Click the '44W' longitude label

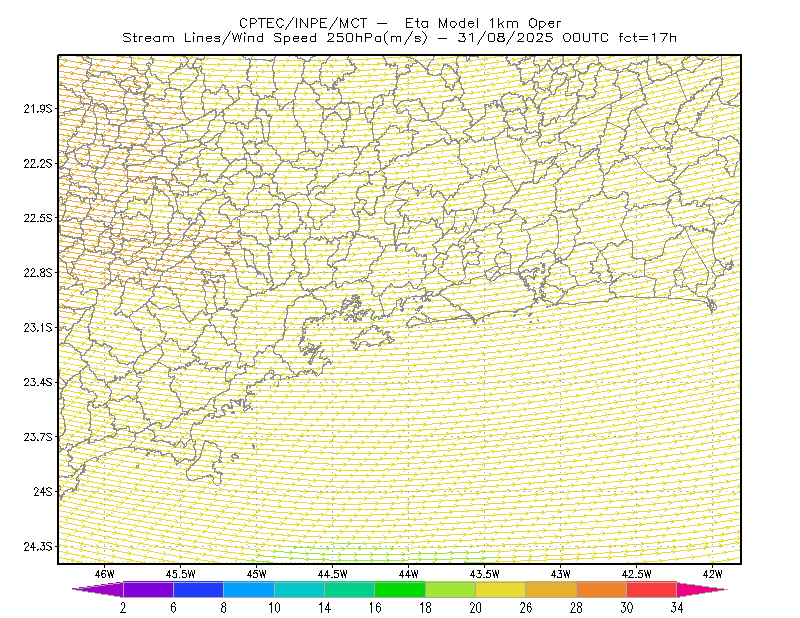click(409, 574)
